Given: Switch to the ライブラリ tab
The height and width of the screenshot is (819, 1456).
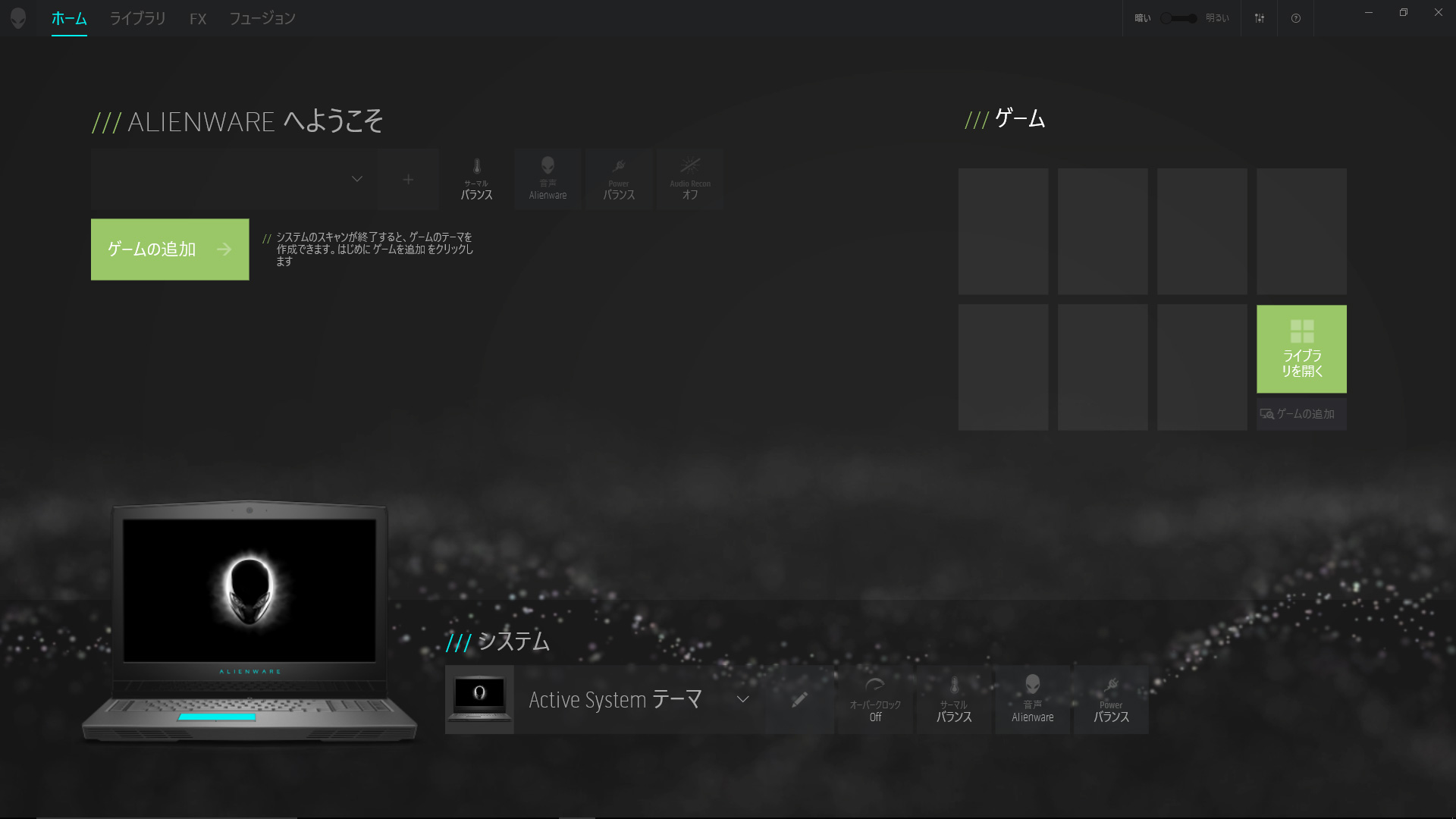Looking at the screenshot, I should coord(137,18).
